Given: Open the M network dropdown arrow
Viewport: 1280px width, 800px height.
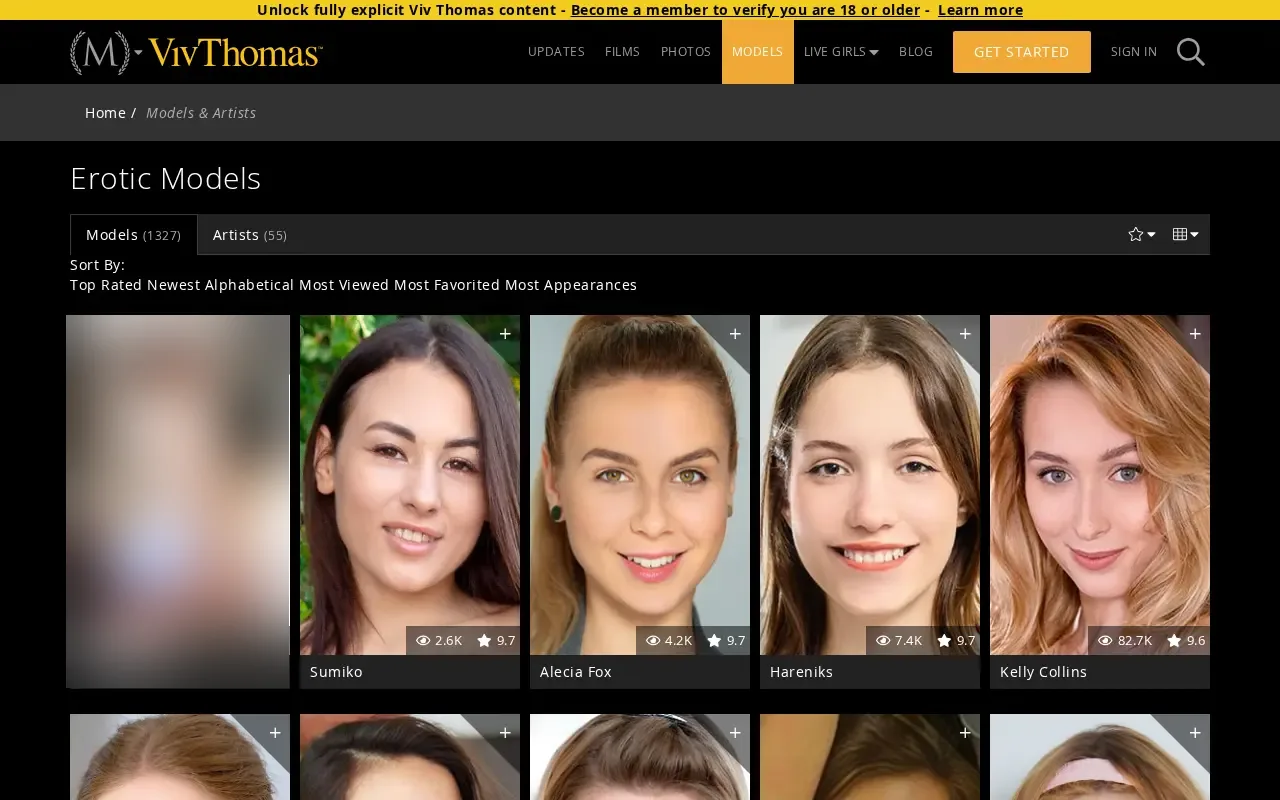Looking at the screenshot, I should pyautogui.click(x=138, y=52).
